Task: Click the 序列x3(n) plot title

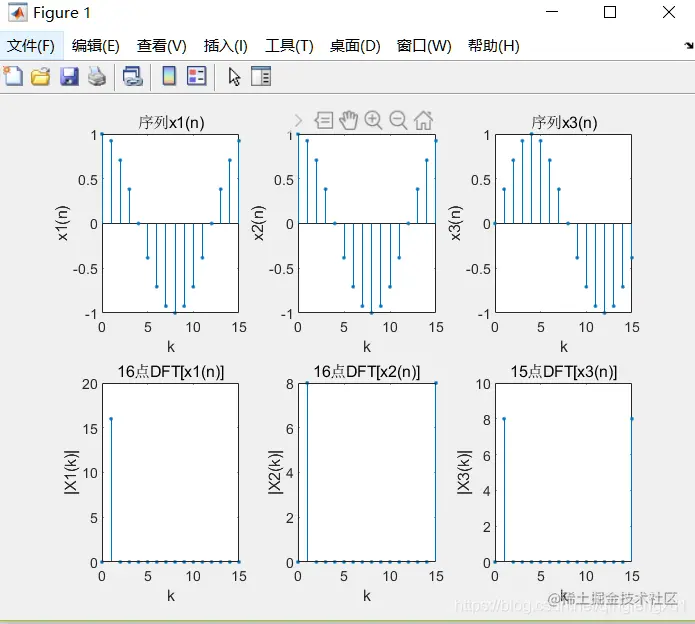Action: 564,122
